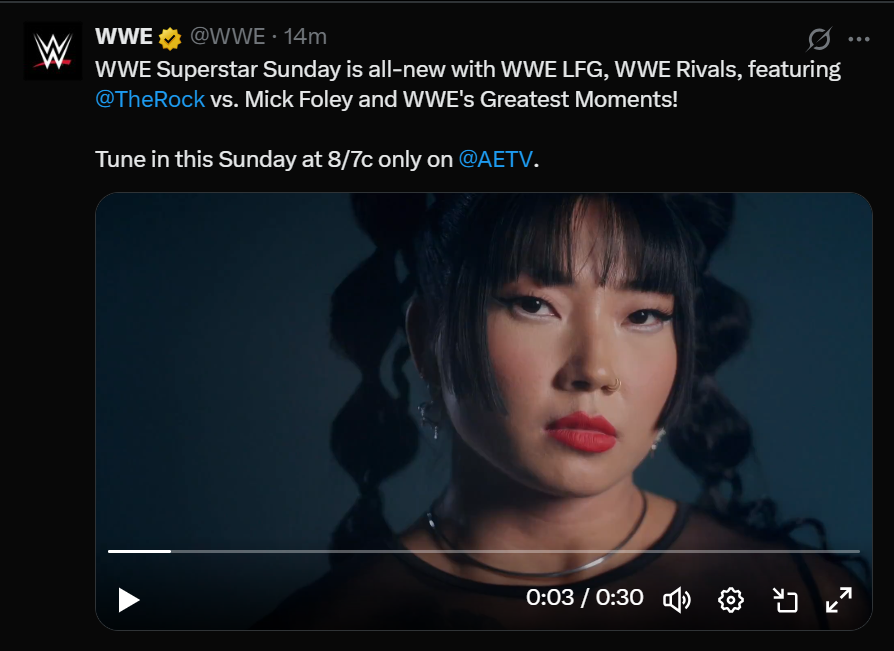This screenshot has height=651, width=894.
Task: Open video settings gear menu
Action: click(x=731, y=600)
